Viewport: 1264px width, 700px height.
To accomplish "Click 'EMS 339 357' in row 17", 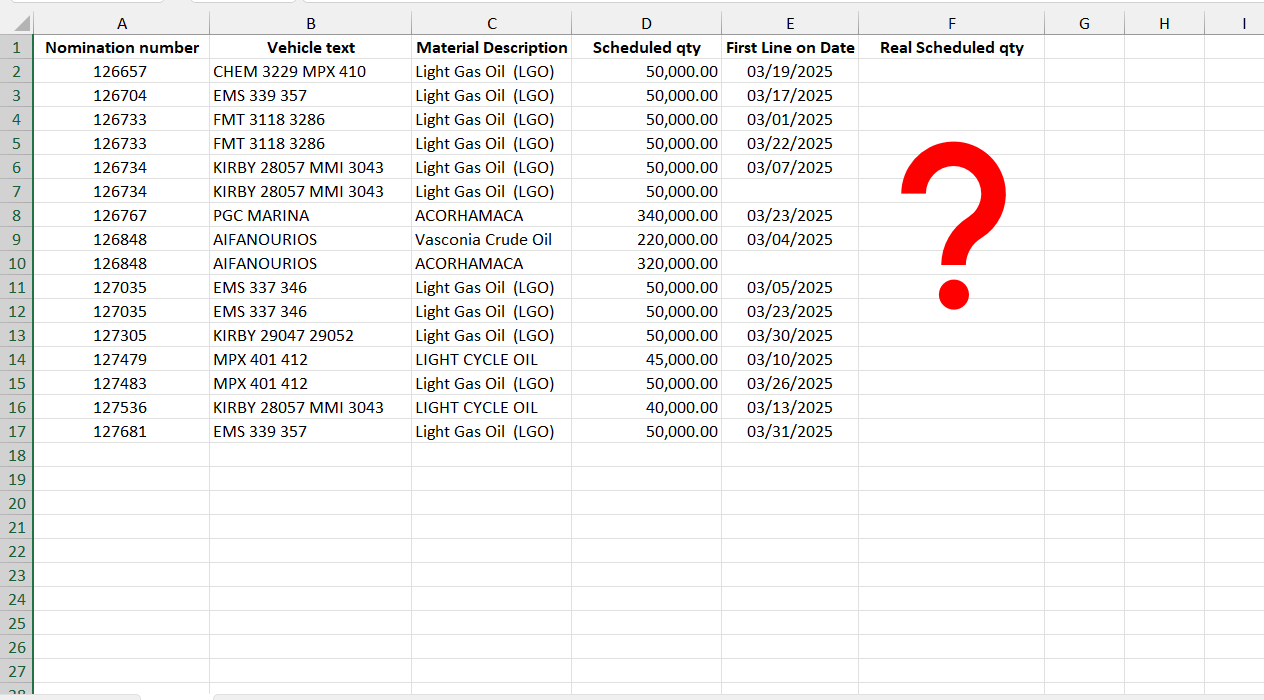I will 311,431.
